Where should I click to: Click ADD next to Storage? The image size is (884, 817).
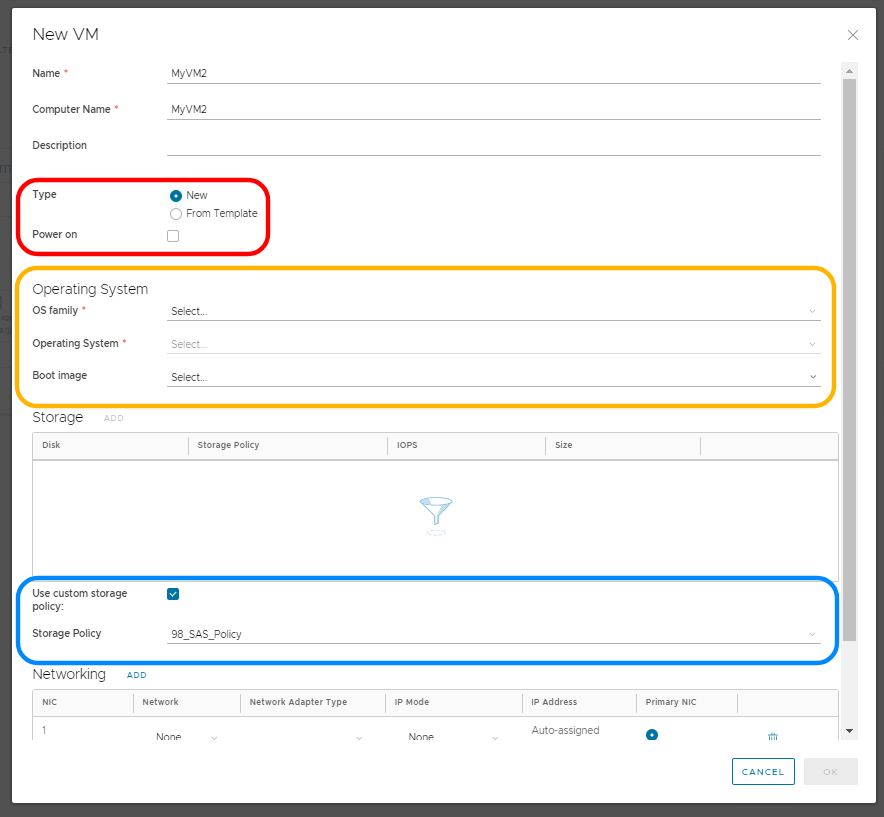point(114,418)
